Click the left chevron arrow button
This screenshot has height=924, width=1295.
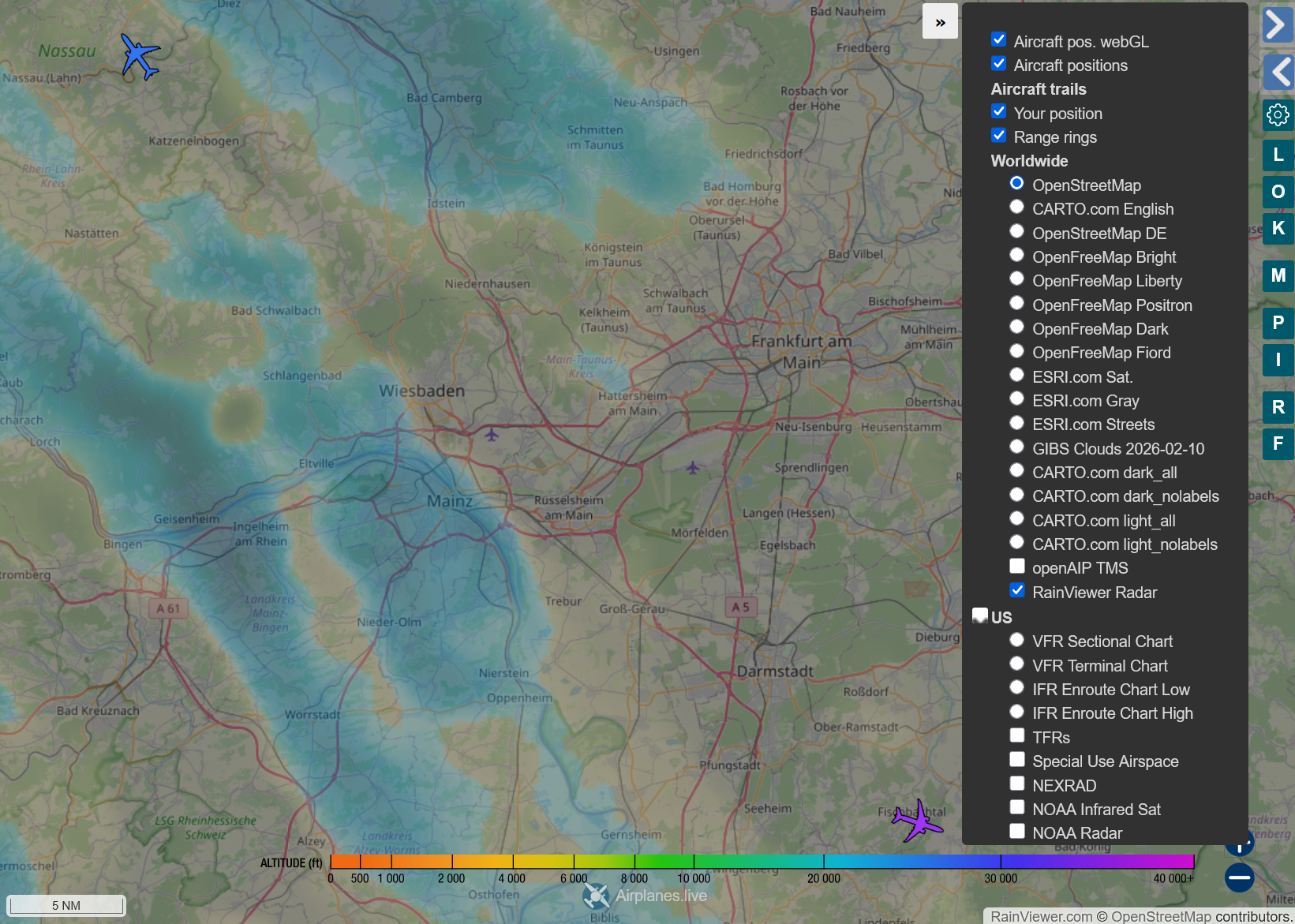[1278, 73]
